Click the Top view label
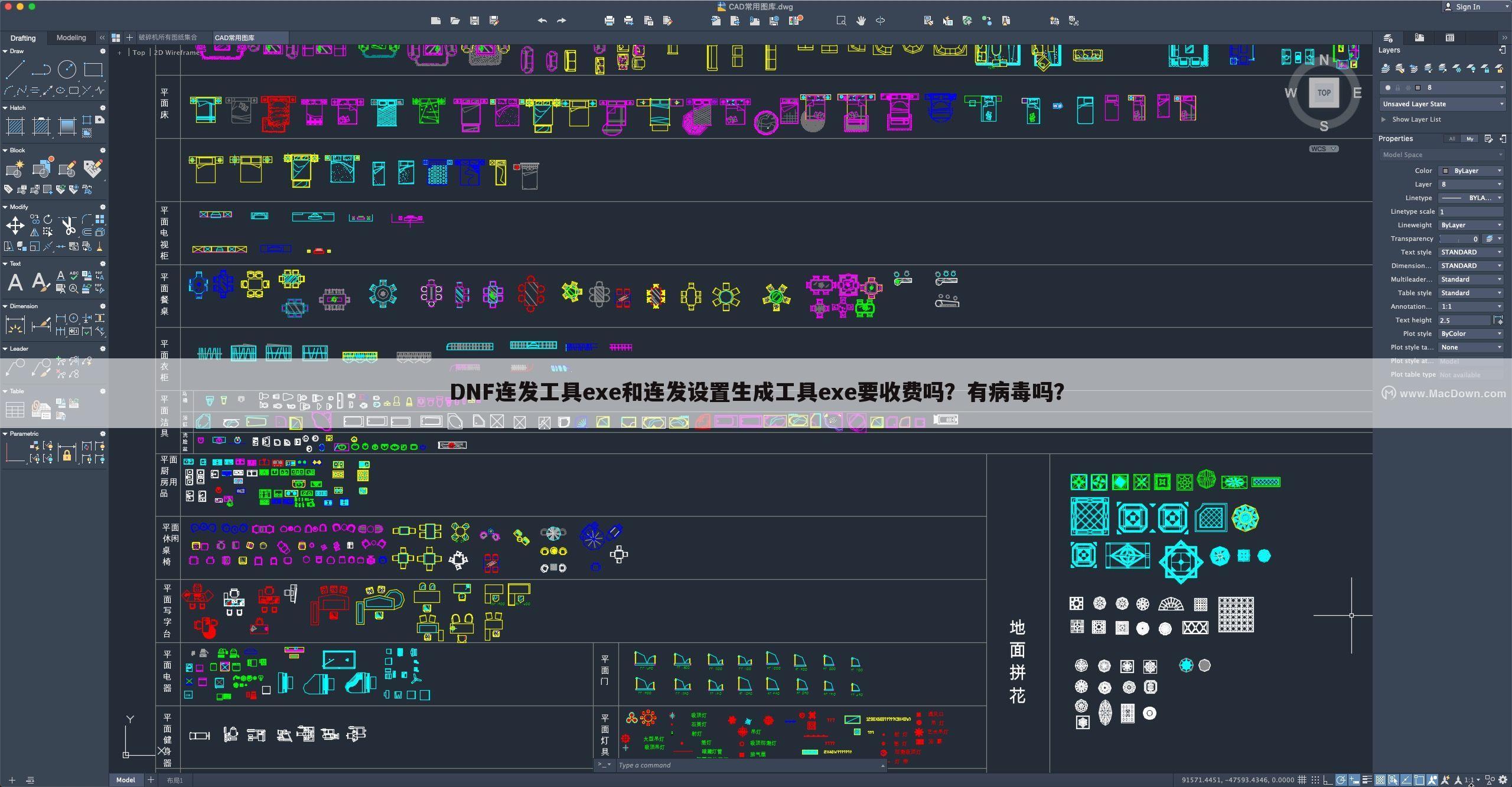 point(139,53)
